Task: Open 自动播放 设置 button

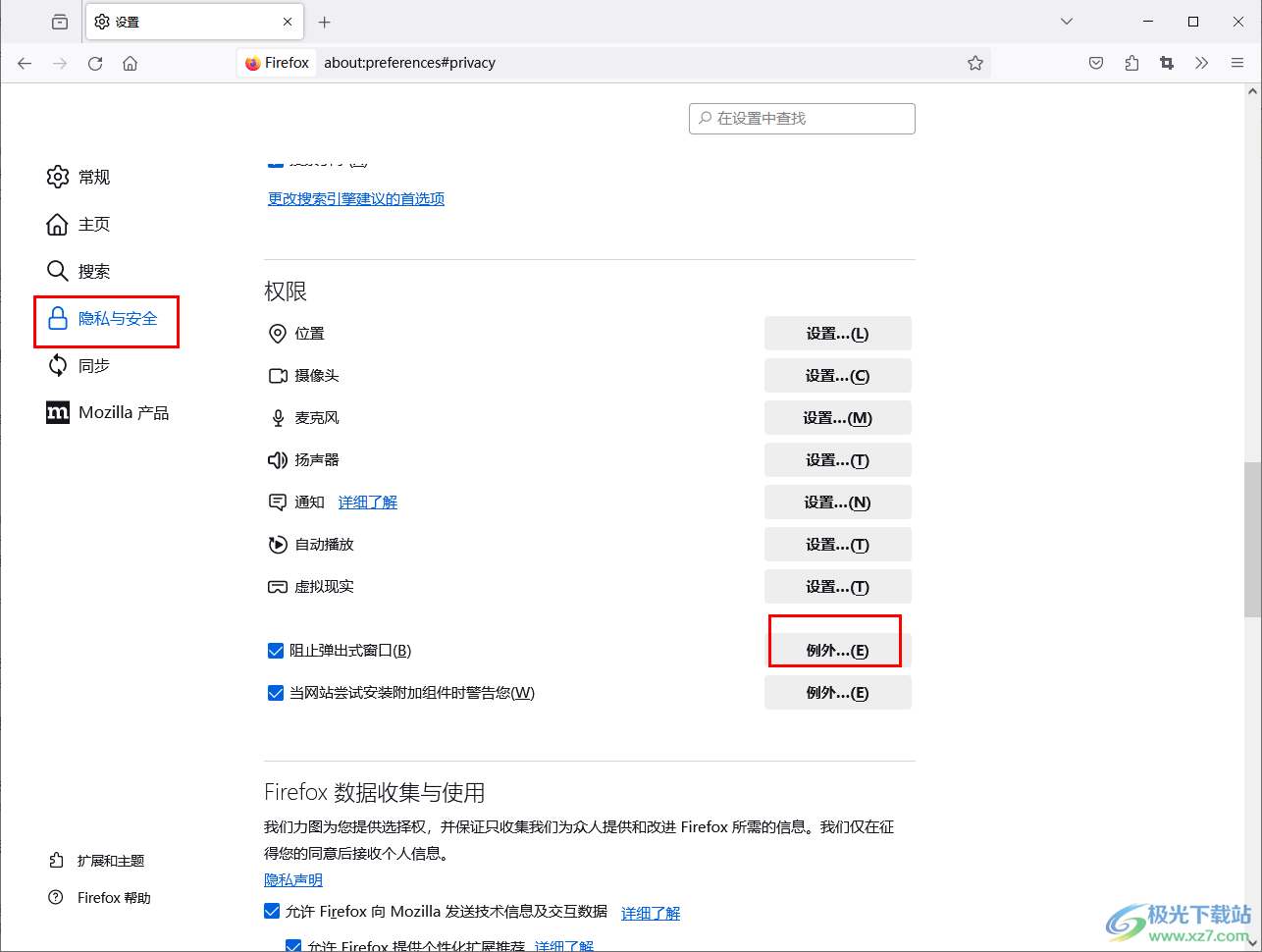Action: point(838,545)
